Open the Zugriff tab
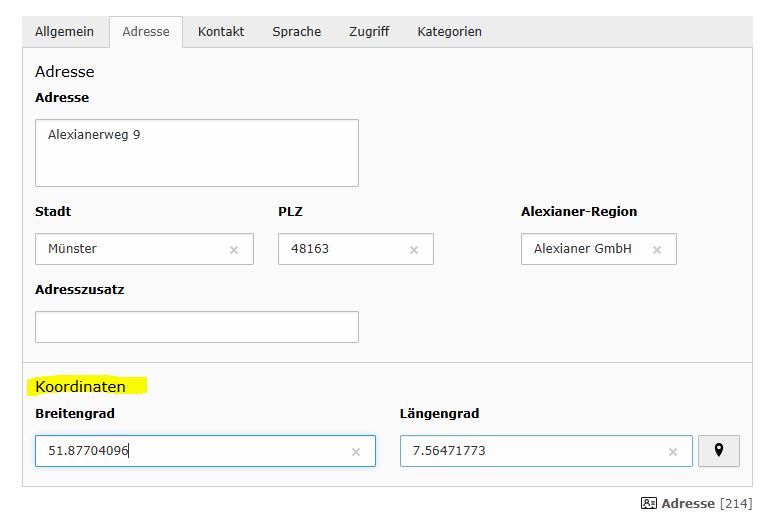Screen dimensions: 776x520 369,31
